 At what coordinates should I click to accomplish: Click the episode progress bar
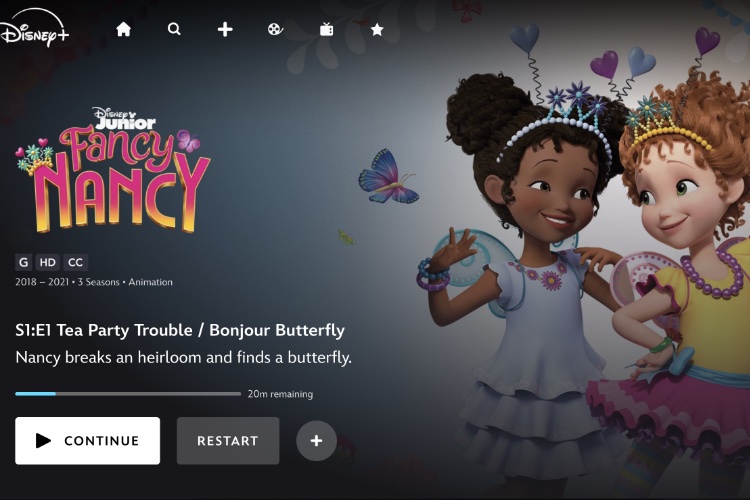128,394
